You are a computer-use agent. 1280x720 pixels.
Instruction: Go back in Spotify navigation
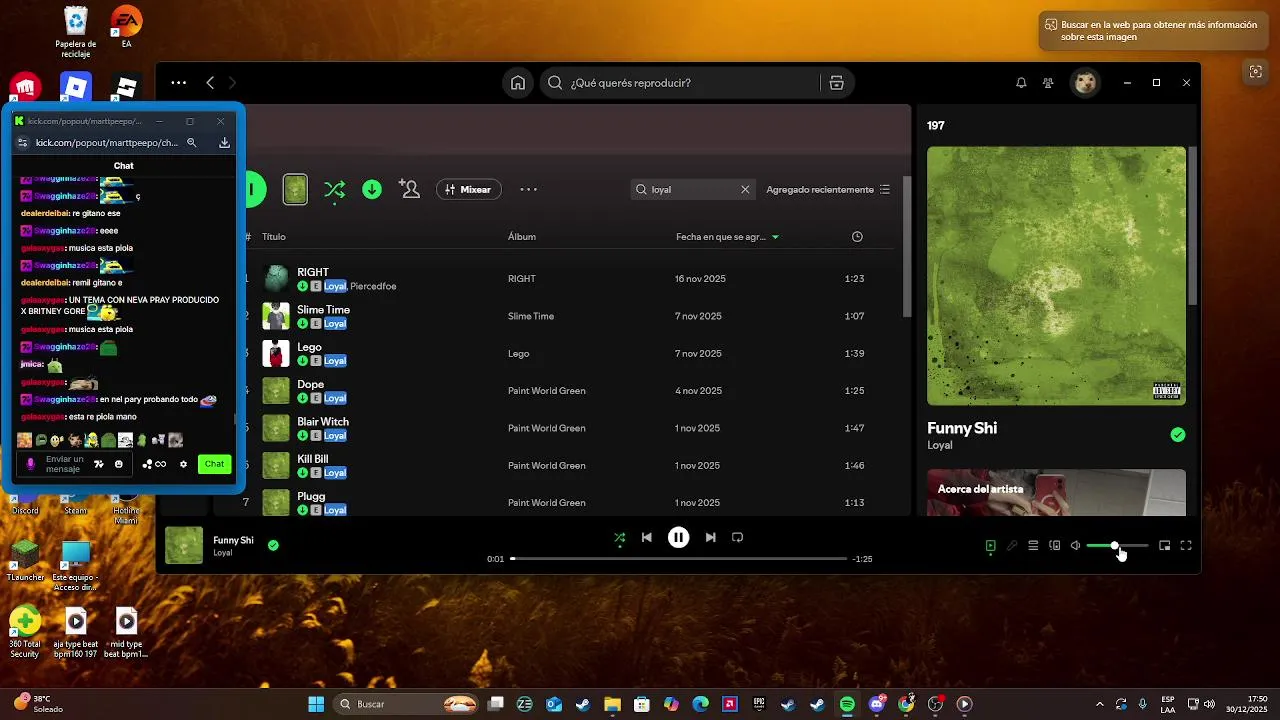pyautogui.click(x=210, y=83)
